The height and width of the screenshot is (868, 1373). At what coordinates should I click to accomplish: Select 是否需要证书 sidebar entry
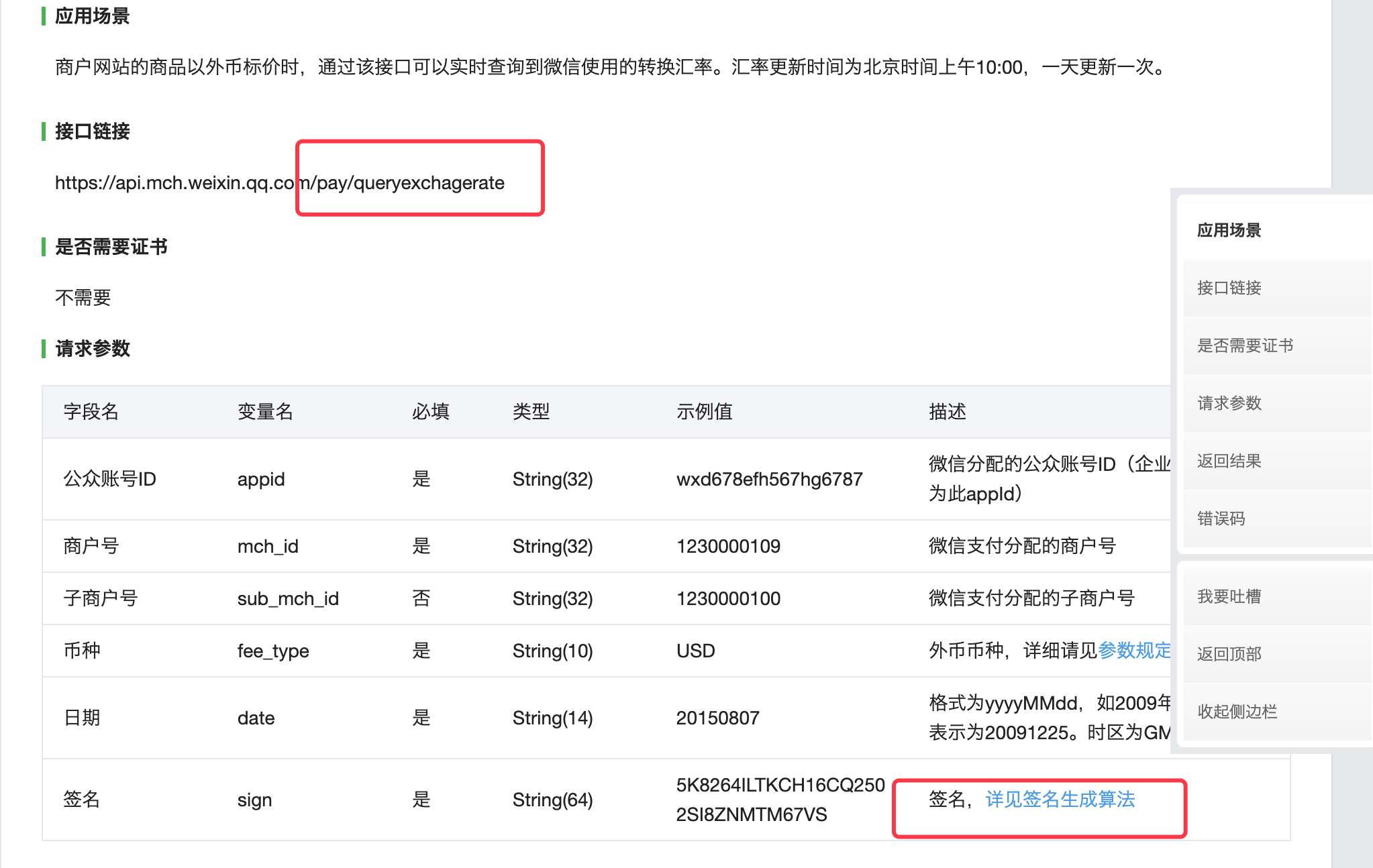coord(1245,345)
